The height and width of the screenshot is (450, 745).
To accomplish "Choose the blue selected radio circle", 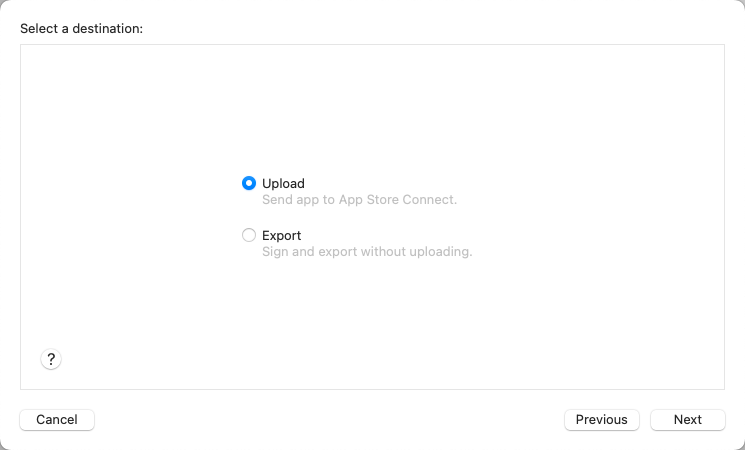I will pos(249,183).
